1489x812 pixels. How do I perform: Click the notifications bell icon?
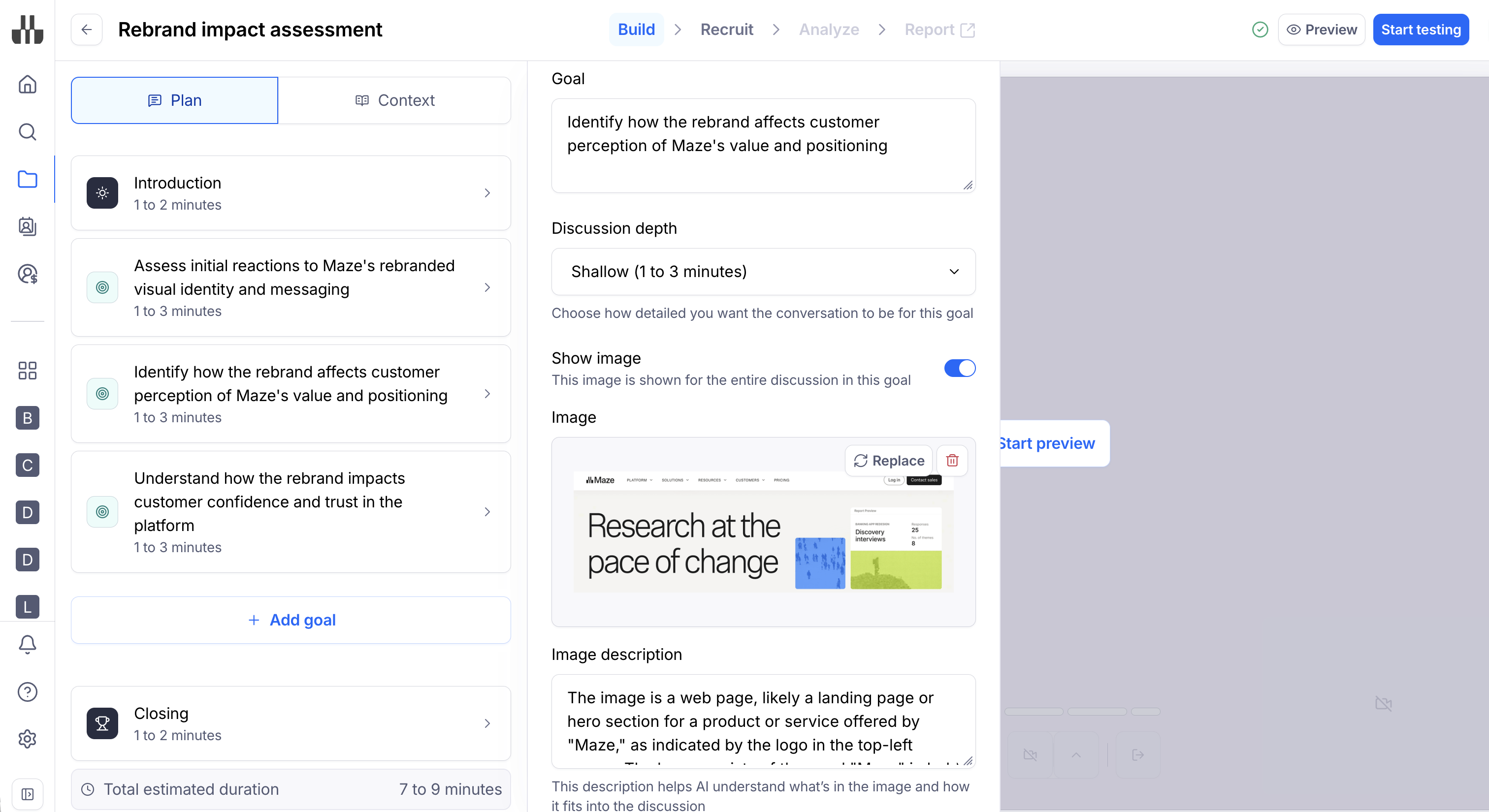pos(27,644)
